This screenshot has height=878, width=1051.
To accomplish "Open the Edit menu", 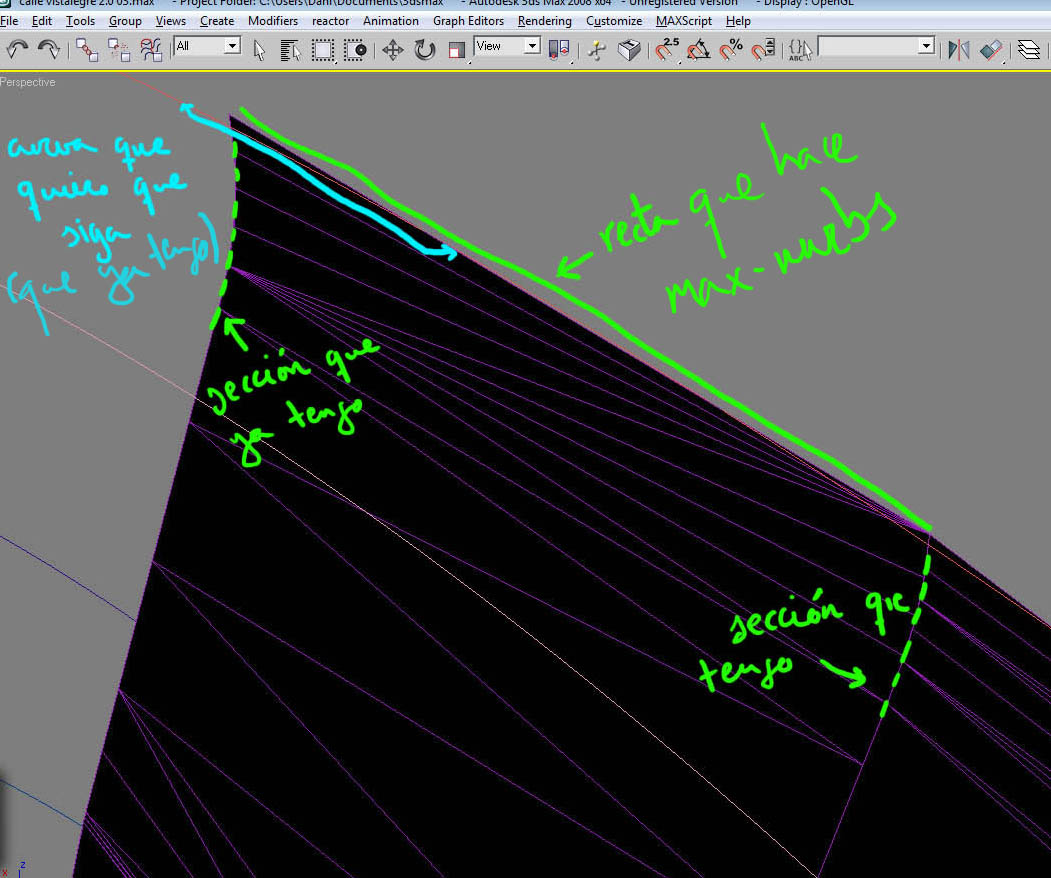I will coord(42,21).
